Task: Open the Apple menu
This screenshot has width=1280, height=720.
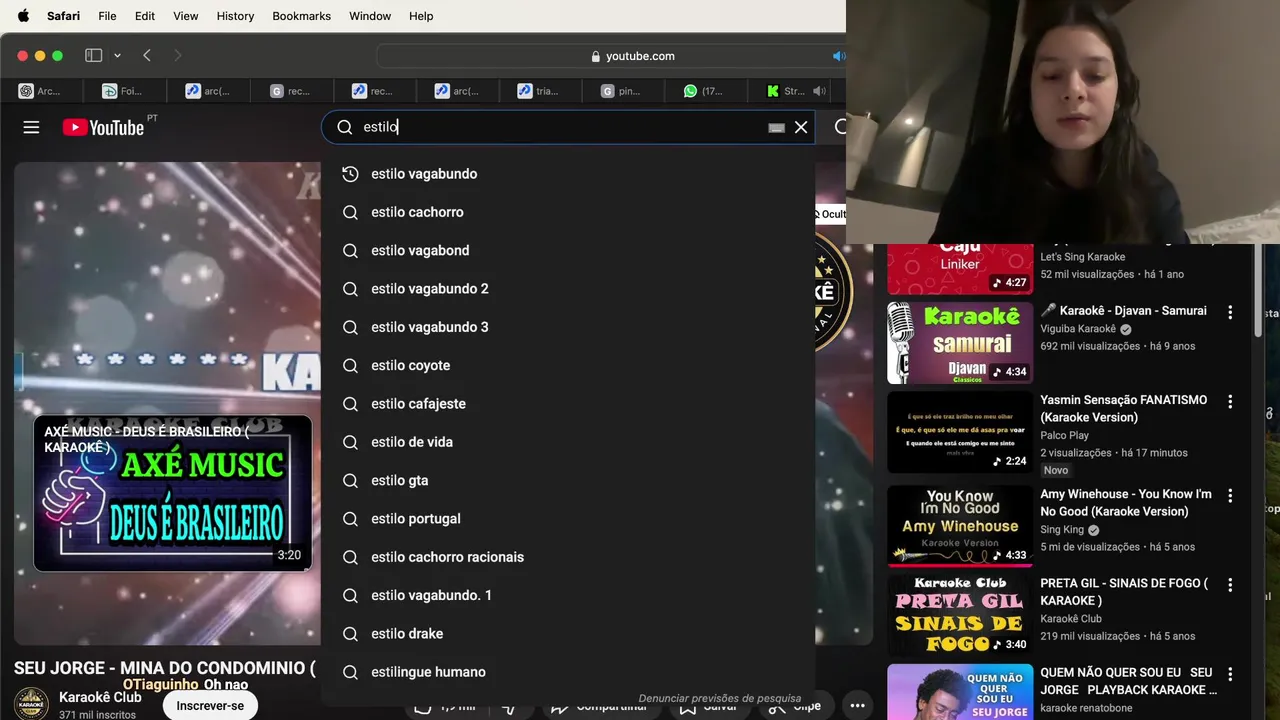Action: [x=23, y=16]
